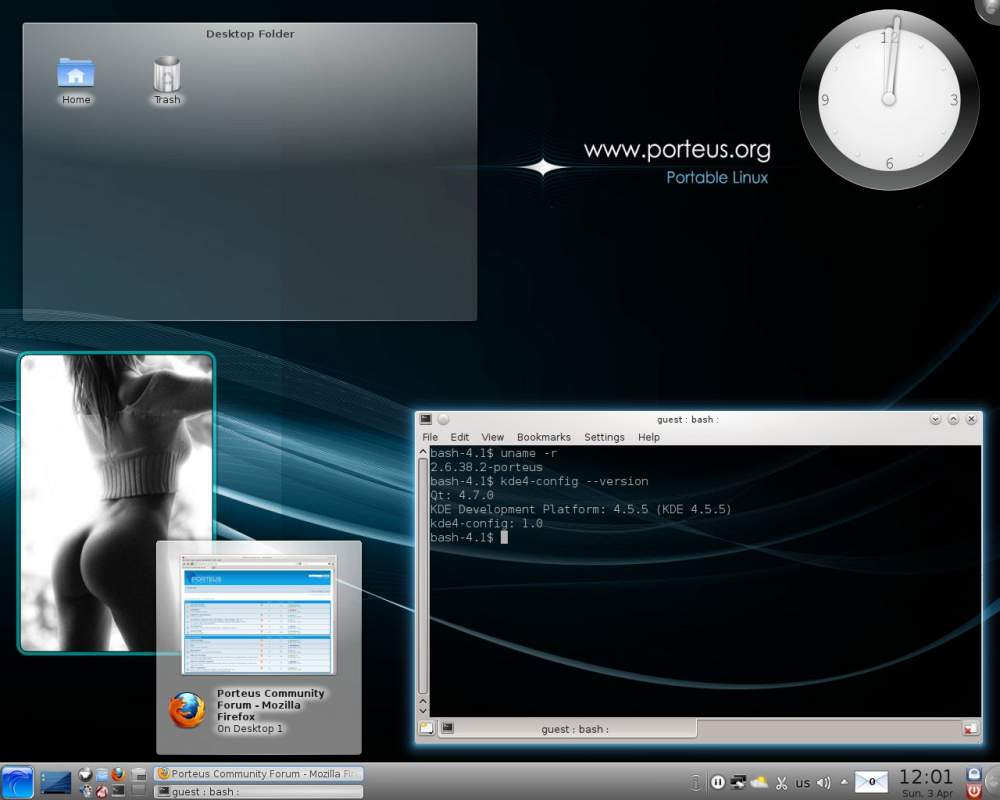The width and height of the screenshot is (1000, 800).
Task: Click the guest : bash taskbar entry
Action: pyautogui.click(x=259, y=791)
